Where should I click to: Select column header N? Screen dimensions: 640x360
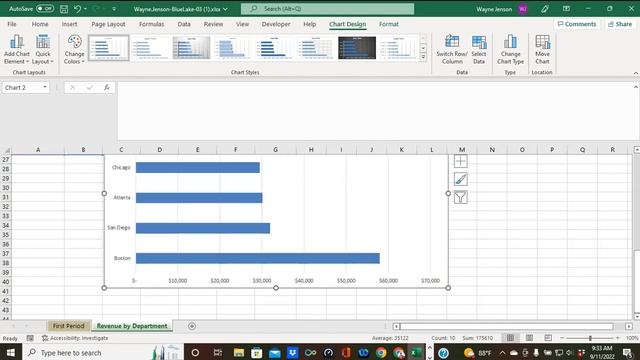pos(492,150)
